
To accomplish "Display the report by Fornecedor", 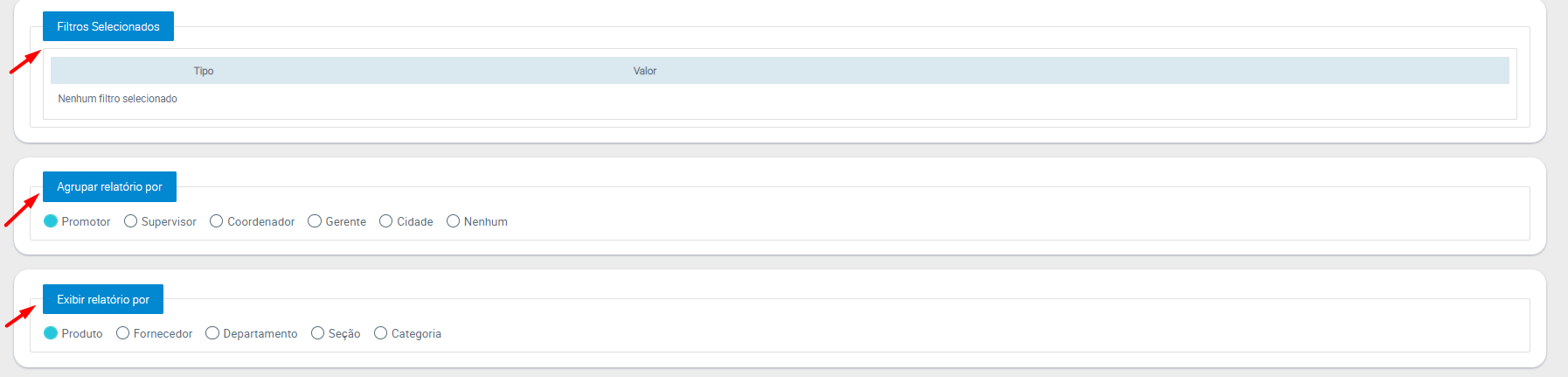I will pos(123,333).
